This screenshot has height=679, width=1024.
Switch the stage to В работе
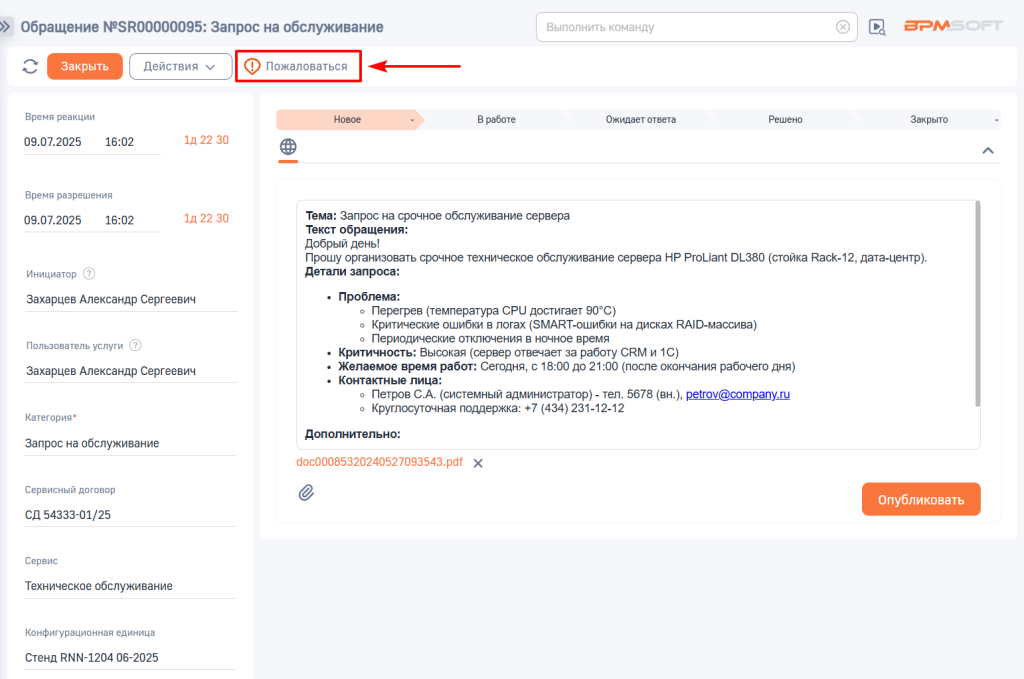pyautogui.click(x=496, y=120)
